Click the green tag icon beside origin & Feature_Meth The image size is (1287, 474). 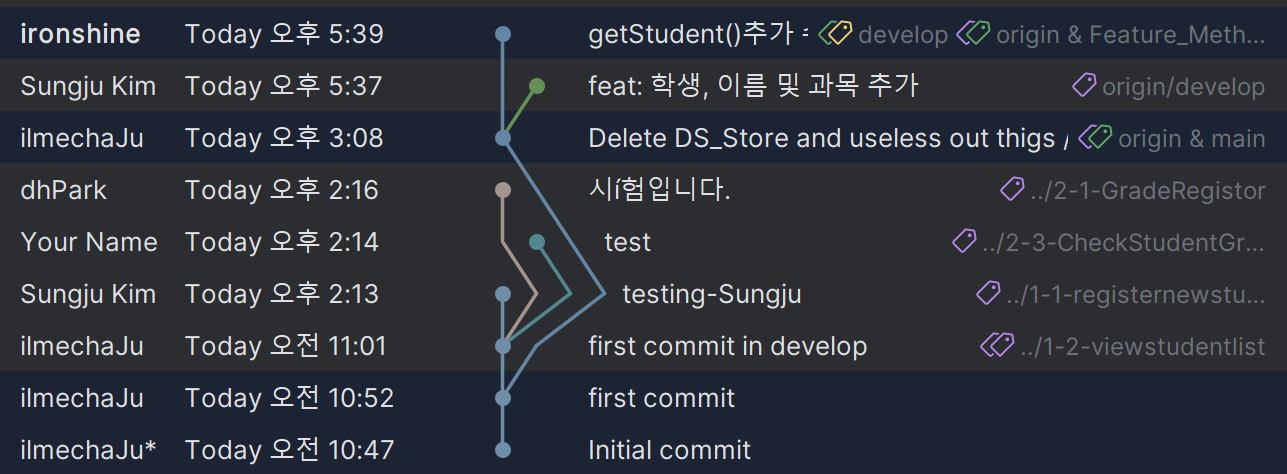973,35
